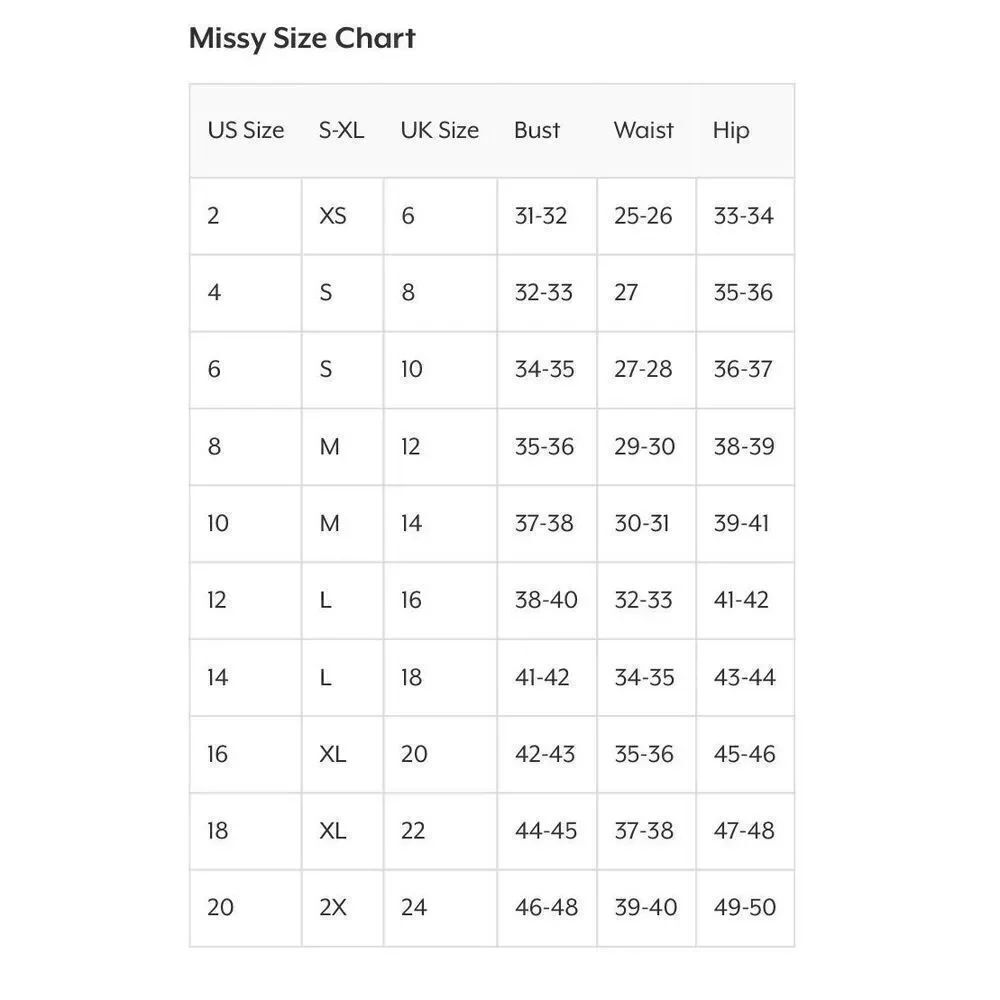Select hip measurement 49-50

tap(745, 907)
